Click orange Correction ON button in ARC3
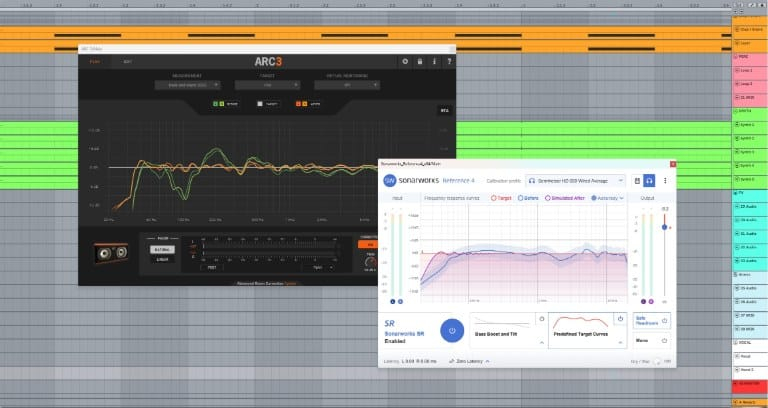Screen dimensions: 768x408 370,244
